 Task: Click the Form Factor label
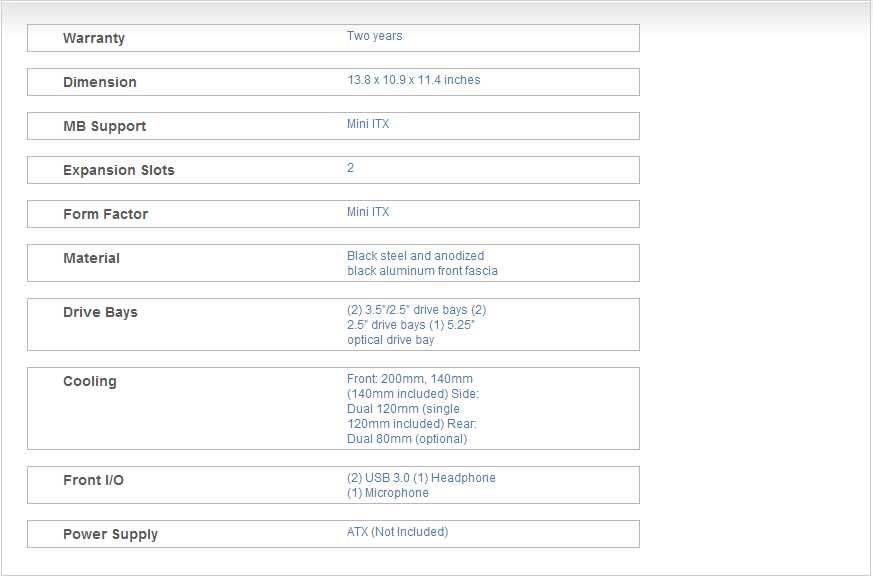pyautogui.click(x=105, y=214)
